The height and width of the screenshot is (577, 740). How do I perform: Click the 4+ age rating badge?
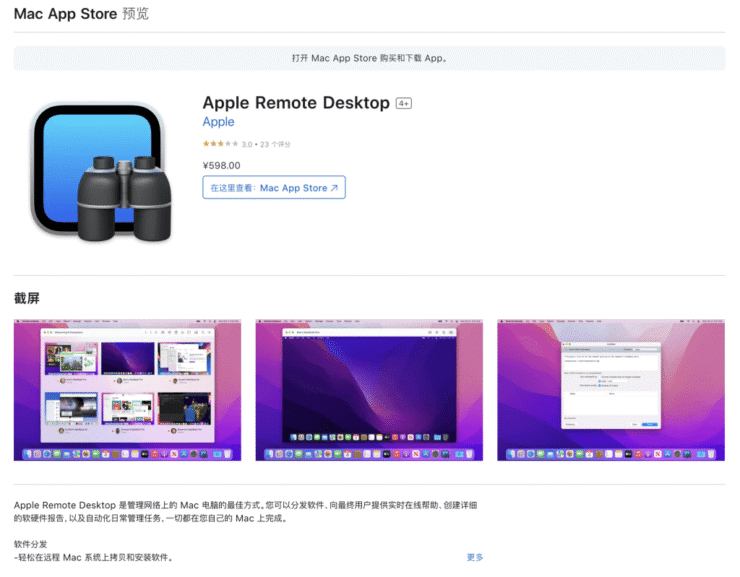[x=404, y=103]
